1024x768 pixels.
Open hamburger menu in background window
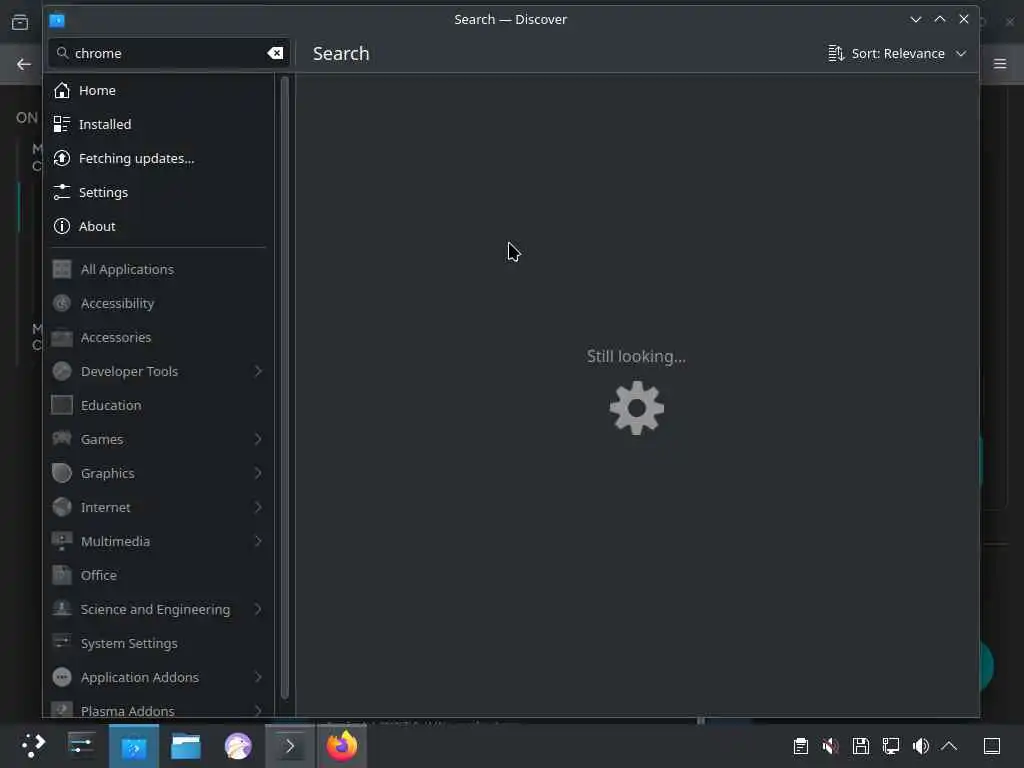point(1000,63)
